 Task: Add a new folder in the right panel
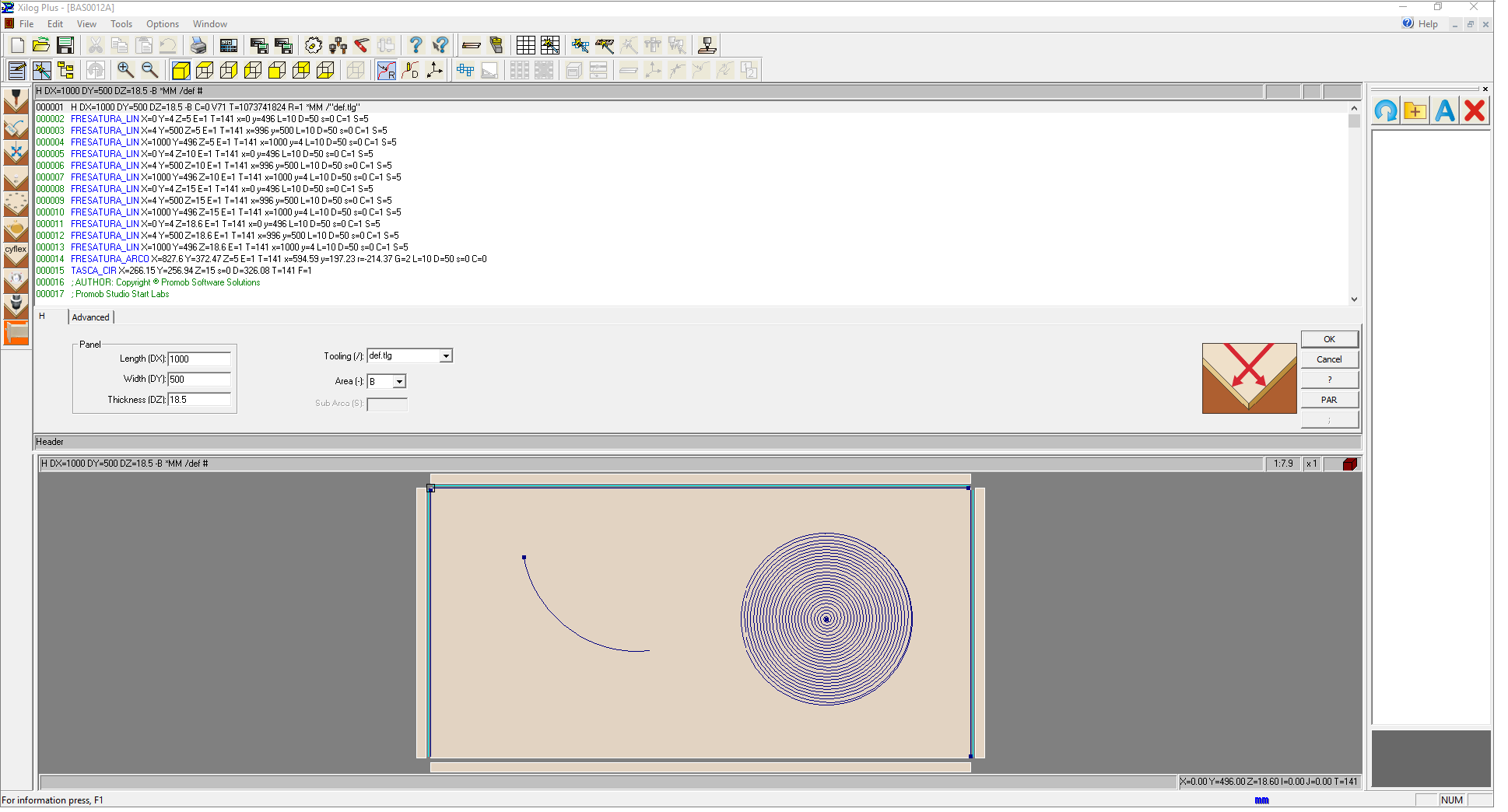coord(1415,110)
